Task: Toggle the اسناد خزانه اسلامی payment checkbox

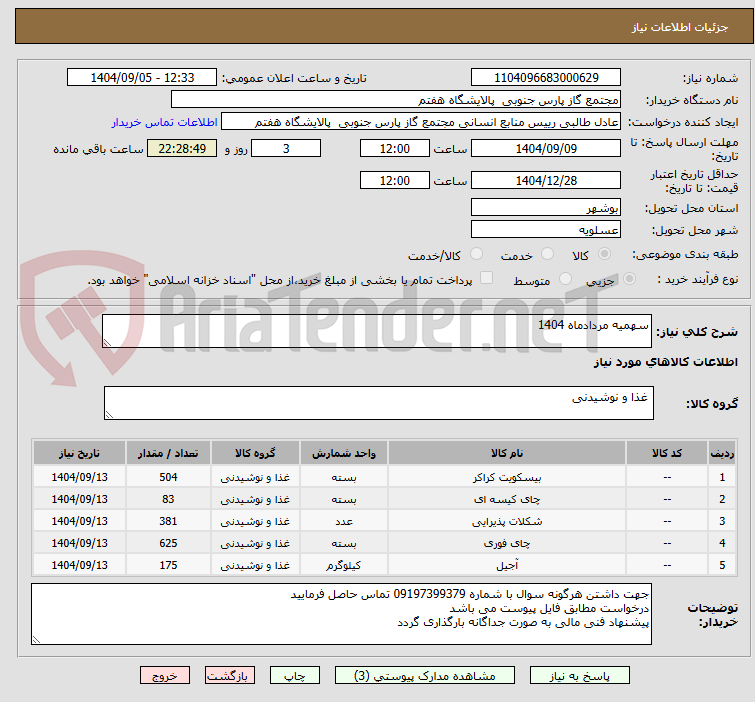Action: (x=487, y=278)
